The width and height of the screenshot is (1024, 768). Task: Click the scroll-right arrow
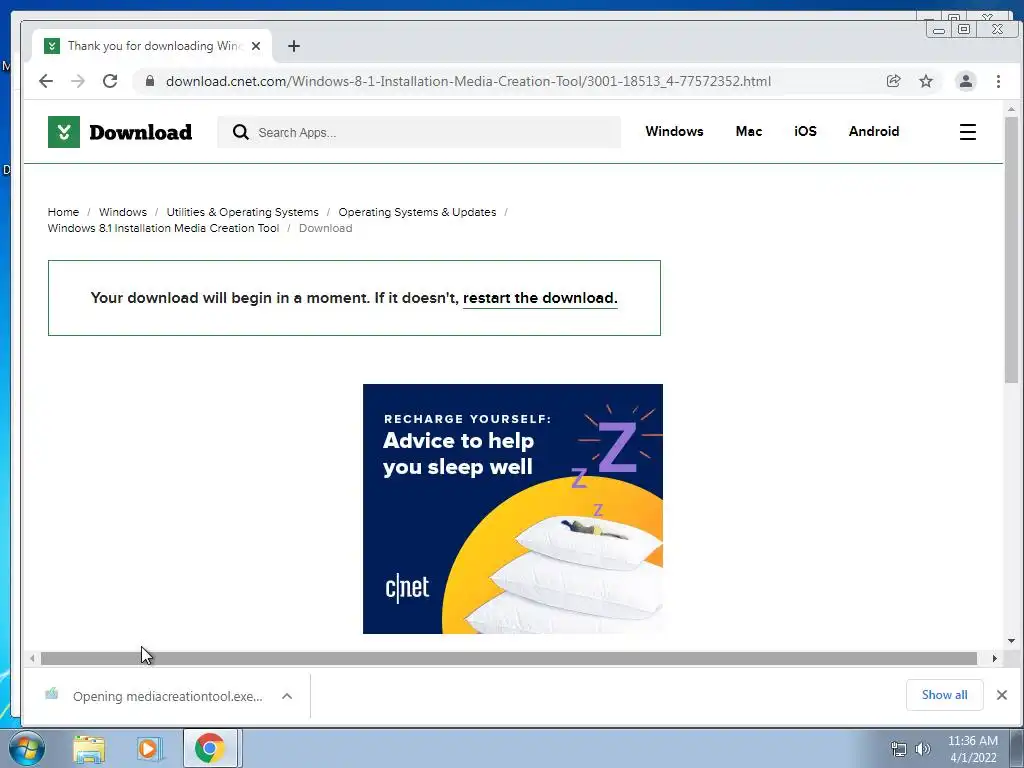995,658
